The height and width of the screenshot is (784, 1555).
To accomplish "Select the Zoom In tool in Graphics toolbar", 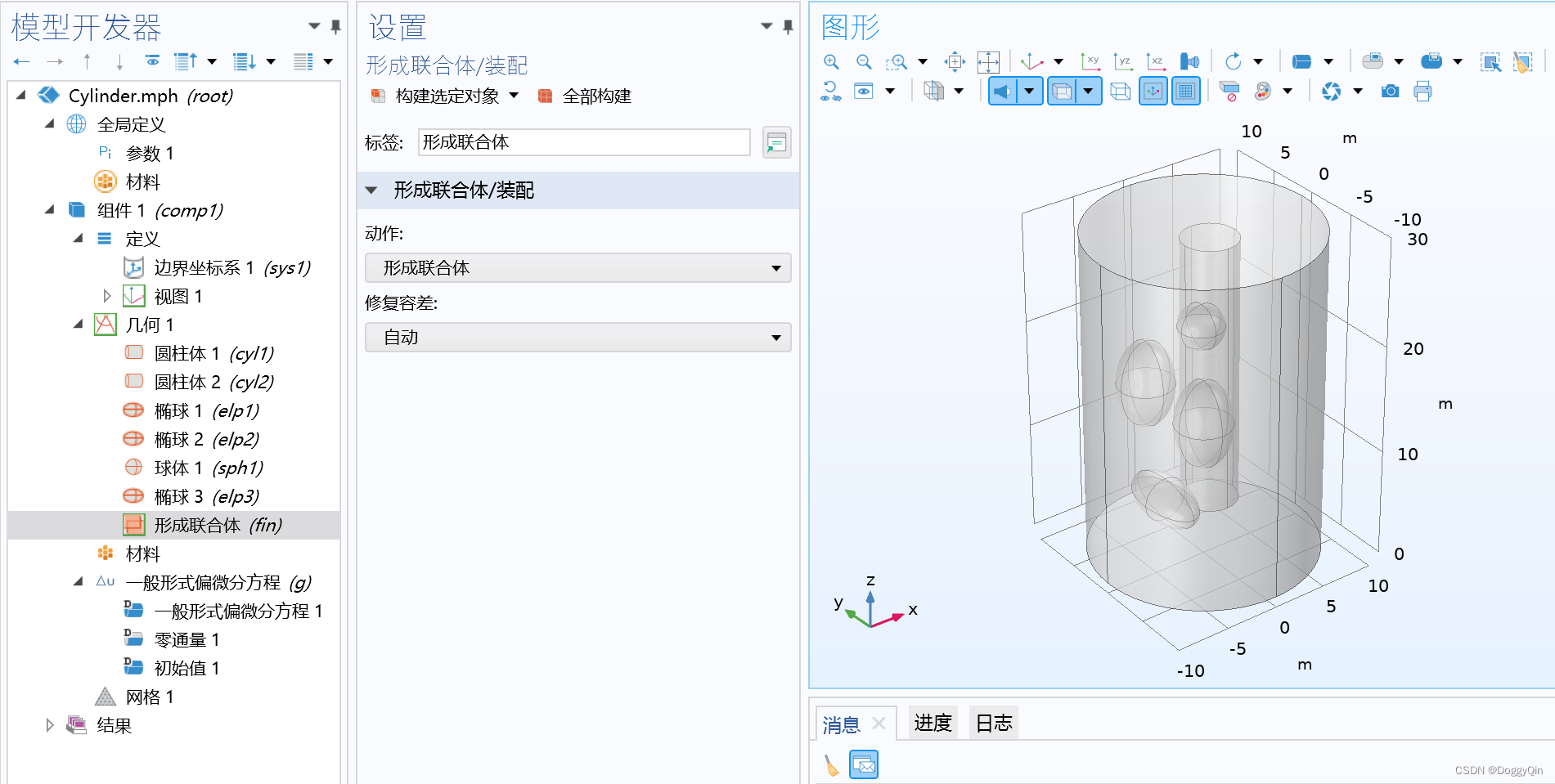I will [831, 61].
